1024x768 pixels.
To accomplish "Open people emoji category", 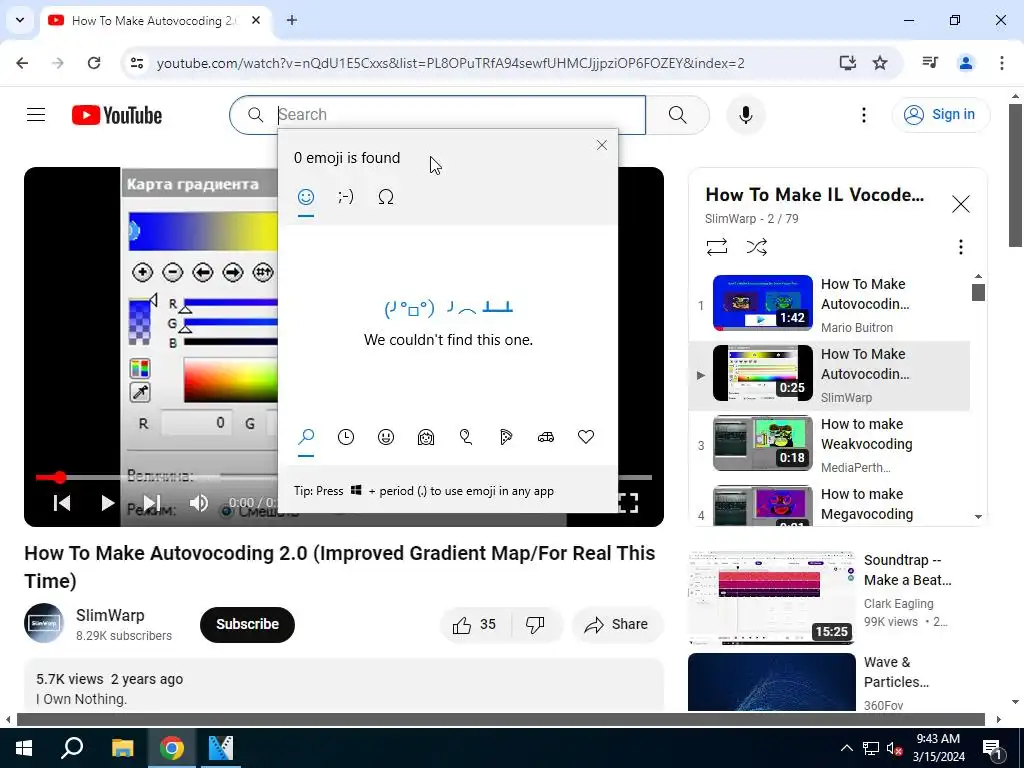I will coord(426,437).
